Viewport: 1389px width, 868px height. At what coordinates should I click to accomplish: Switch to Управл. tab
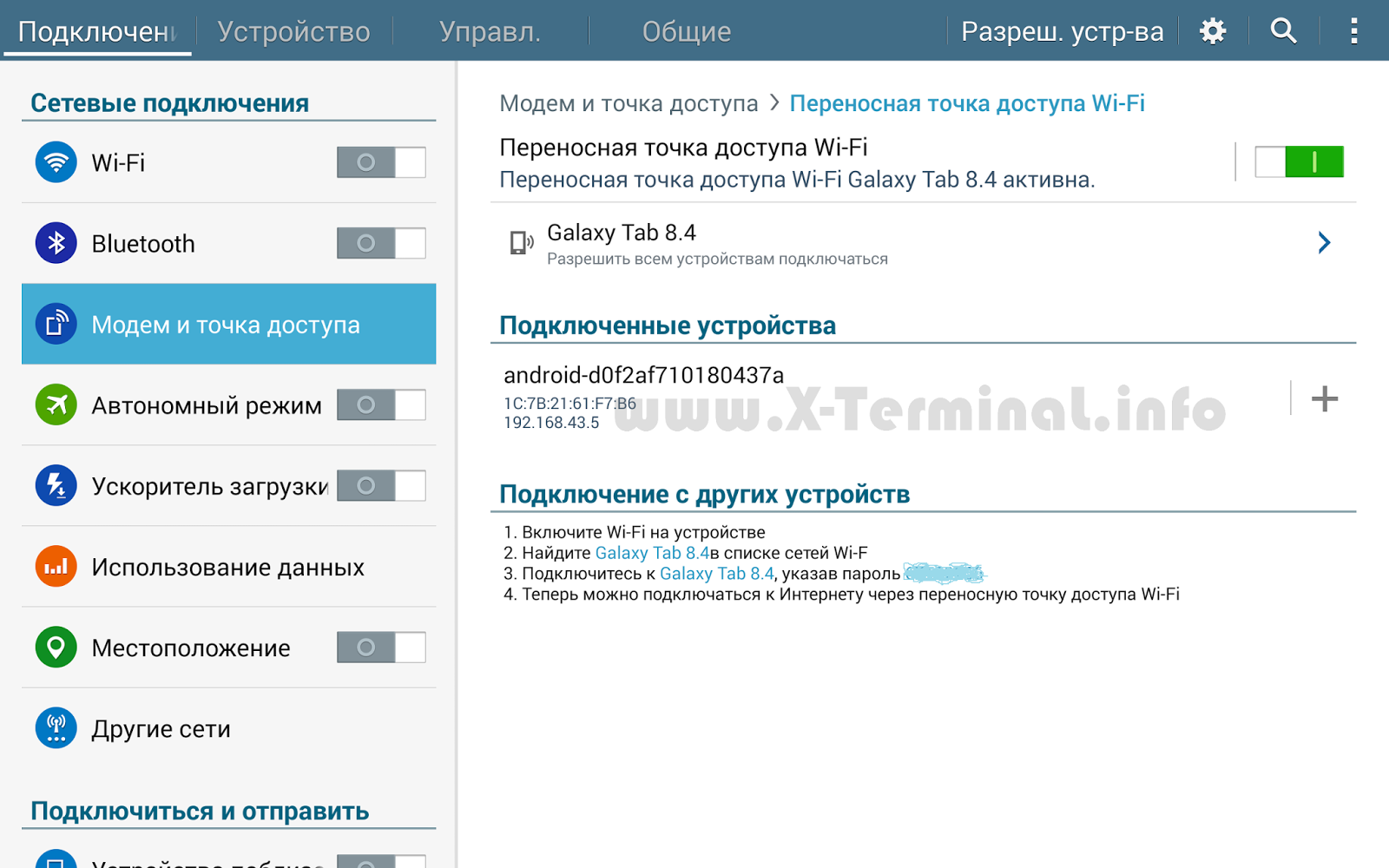(490, 31)
